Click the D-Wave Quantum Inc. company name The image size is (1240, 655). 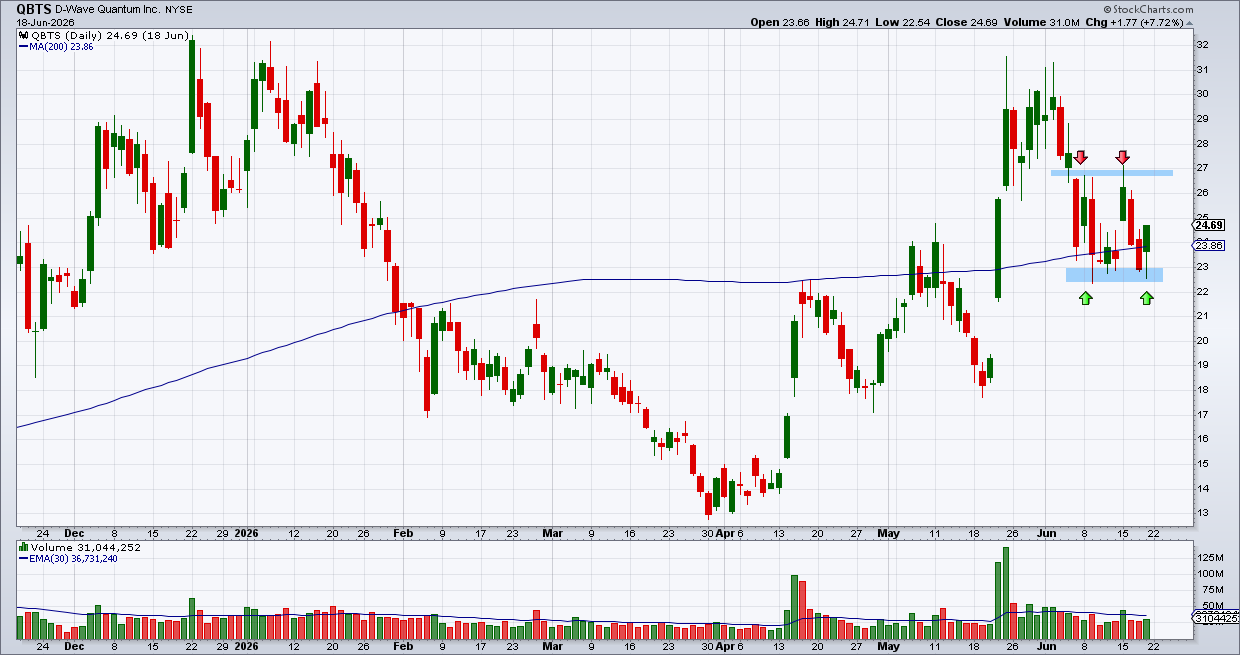106,9
